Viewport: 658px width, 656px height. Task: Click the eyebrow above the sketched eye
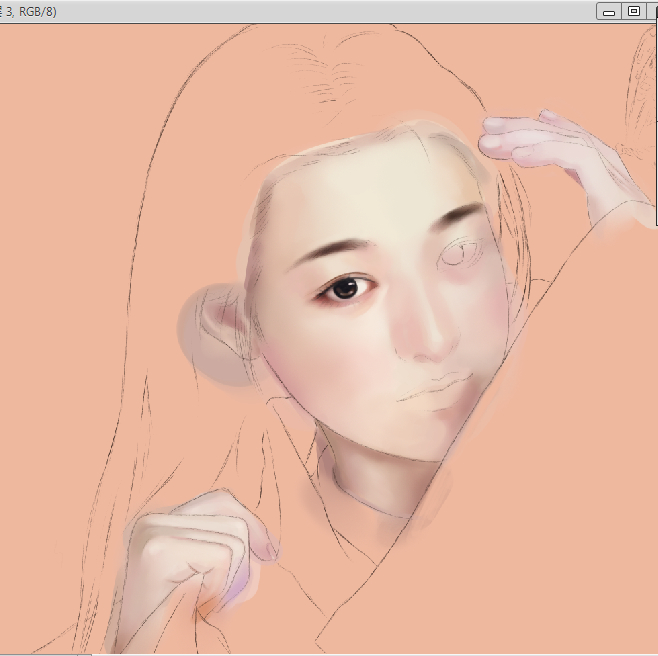462,214
